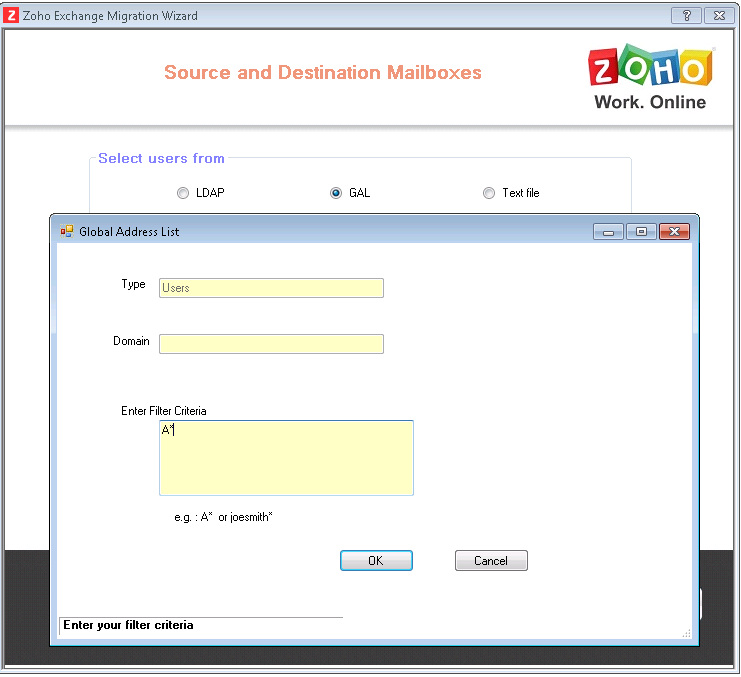Click the 'e.g. : A* or joesmith*' hint text
The width and height of the screenshot is (741, 677).
223,517
